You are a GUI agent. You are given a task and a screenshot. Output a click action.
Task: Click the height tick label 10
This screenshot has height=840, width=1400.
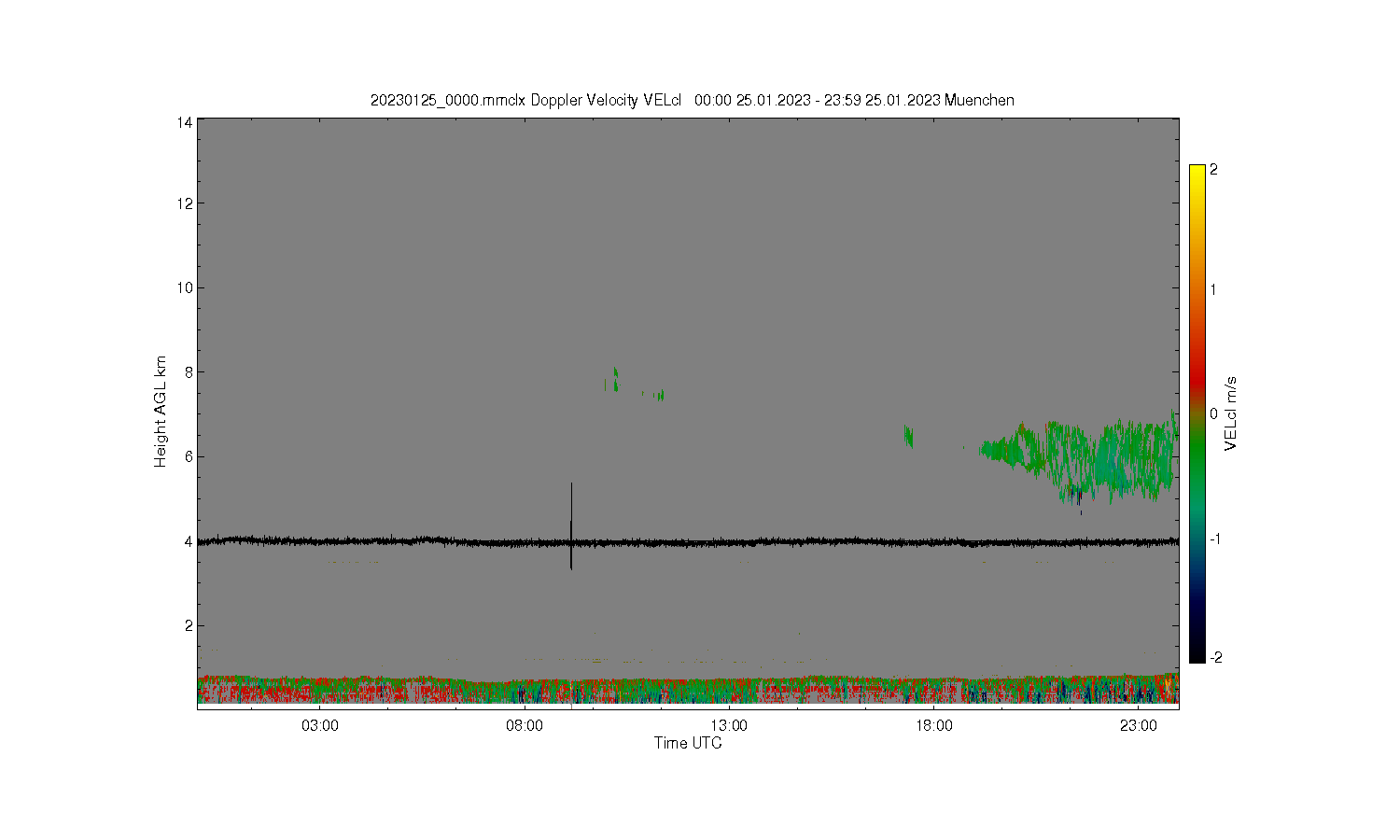coord(185,287)
